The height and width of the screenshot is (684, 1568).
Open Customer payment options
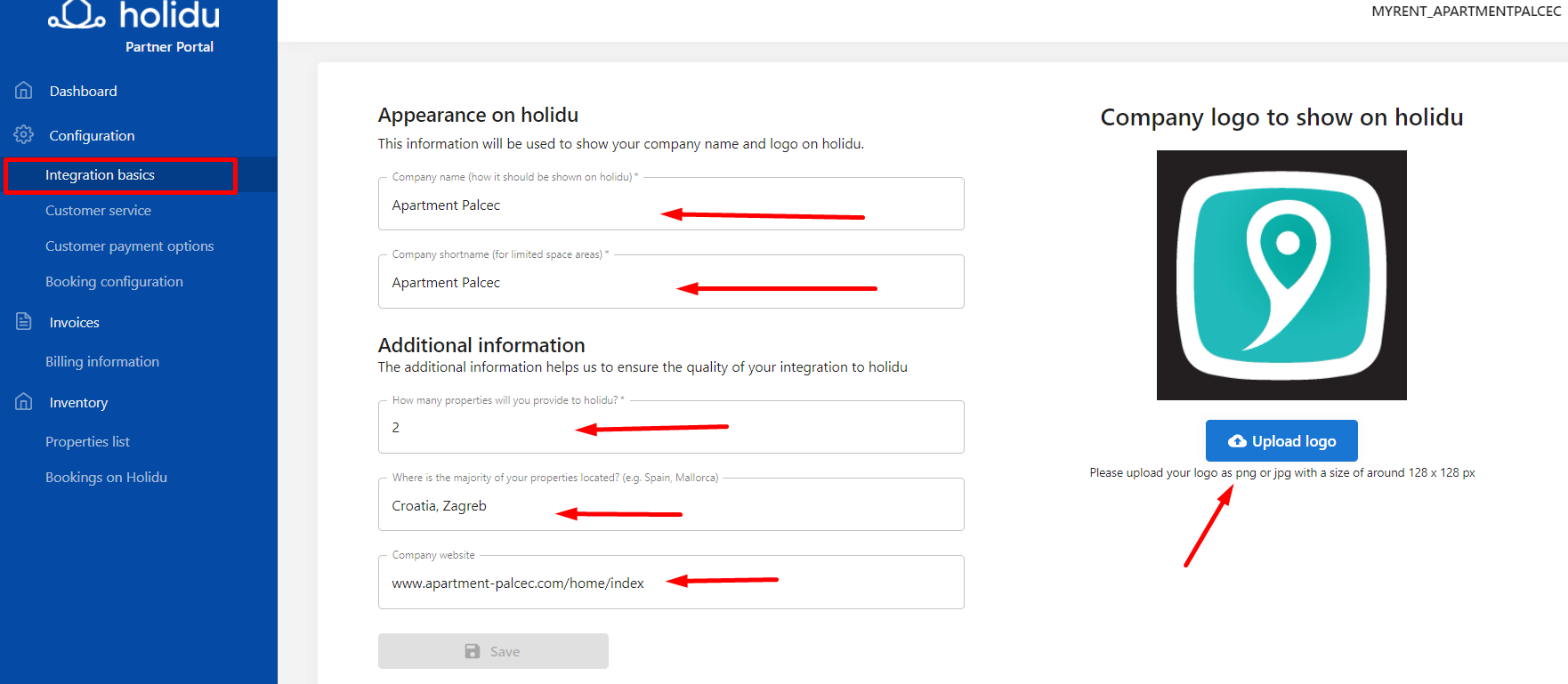coord(129,246)
